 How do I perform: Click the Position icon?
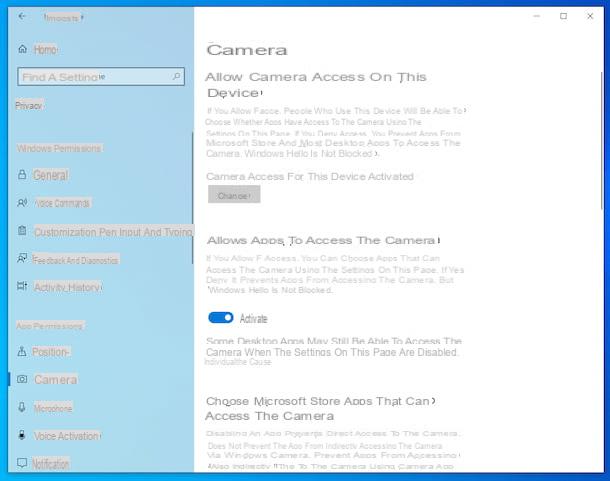[x=22, y=352]
